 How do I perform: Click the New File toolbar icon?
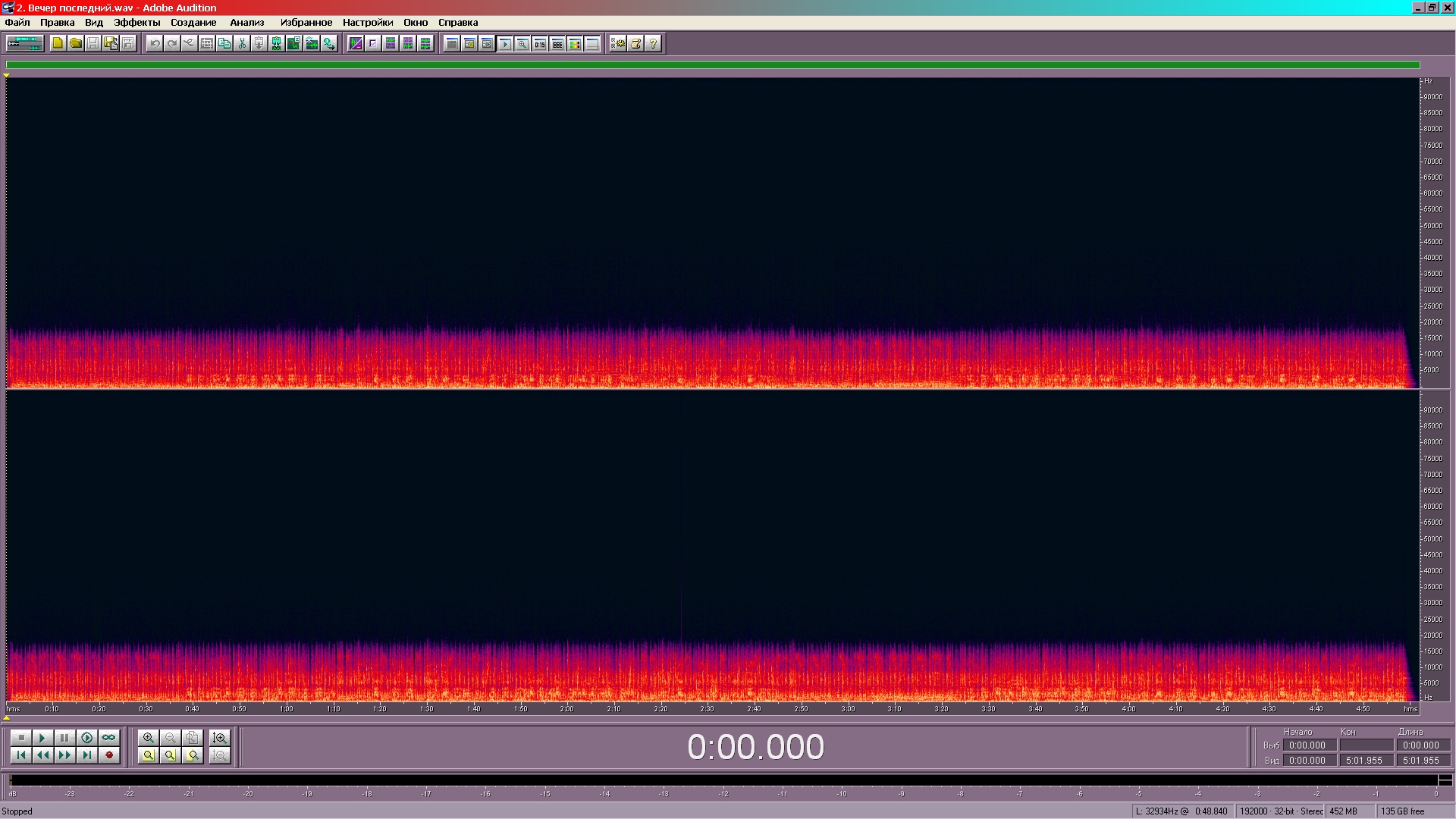[58, 43]
